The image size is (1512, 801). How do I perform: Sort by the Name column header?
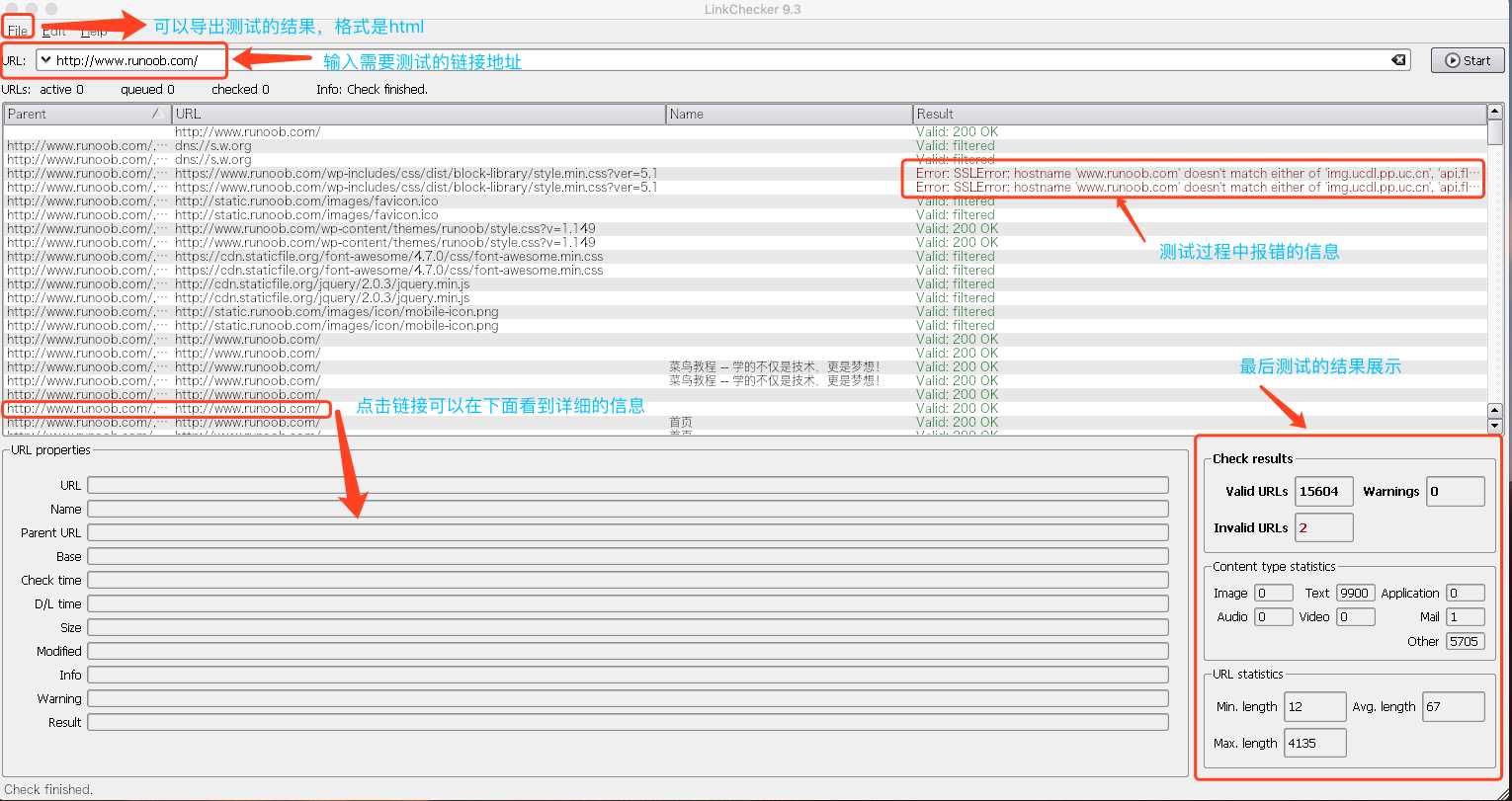[x=790, y=114]
